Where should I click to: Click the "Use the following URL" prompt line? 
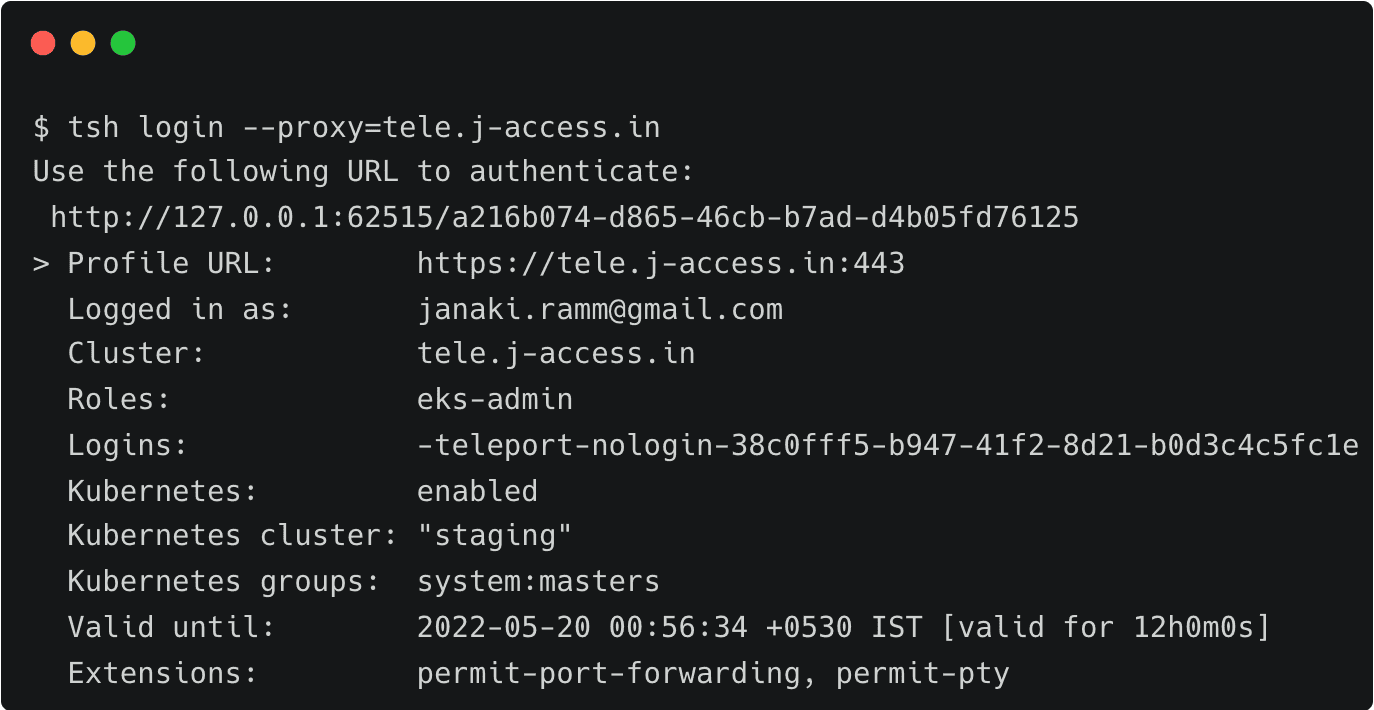363,172
